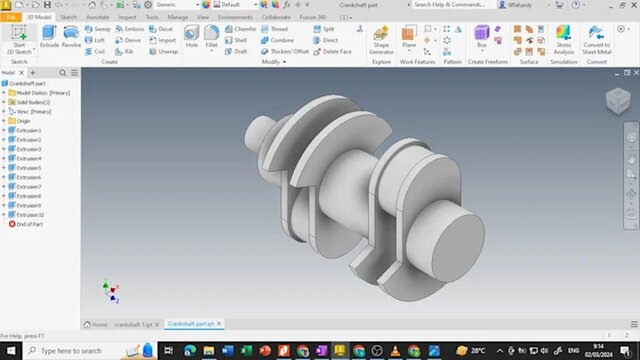
Task: Expand the Solid Bodies node
Action: point(4,102)
